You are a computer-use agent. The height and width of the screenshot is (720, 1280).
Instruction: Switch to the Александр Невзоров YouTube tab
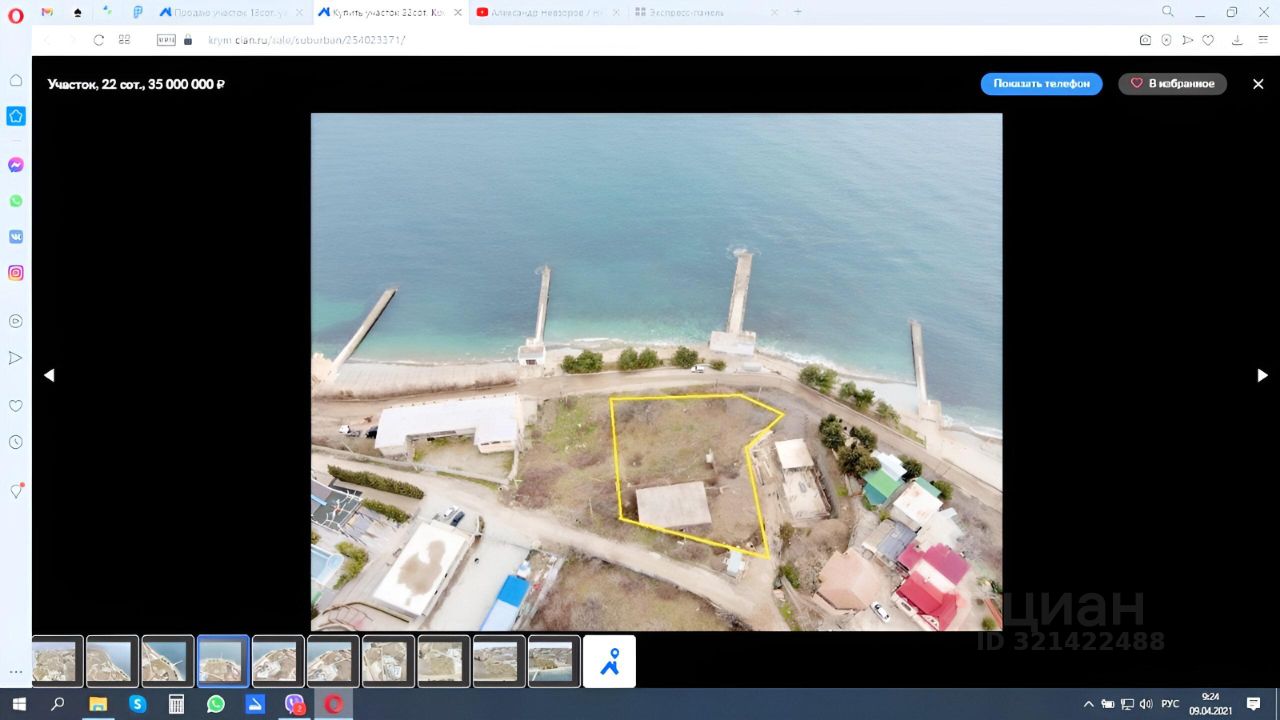click(545, 12)
